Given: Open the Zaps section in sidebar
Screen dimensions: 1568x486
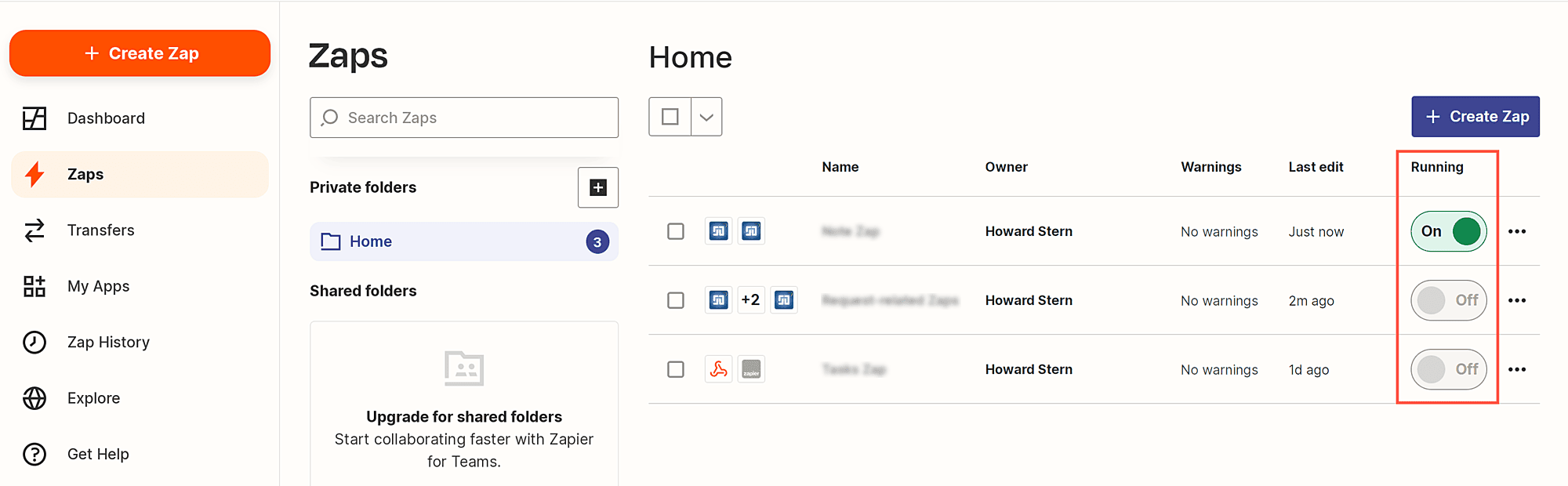Looking at the screenshot, I should (85, 175).
